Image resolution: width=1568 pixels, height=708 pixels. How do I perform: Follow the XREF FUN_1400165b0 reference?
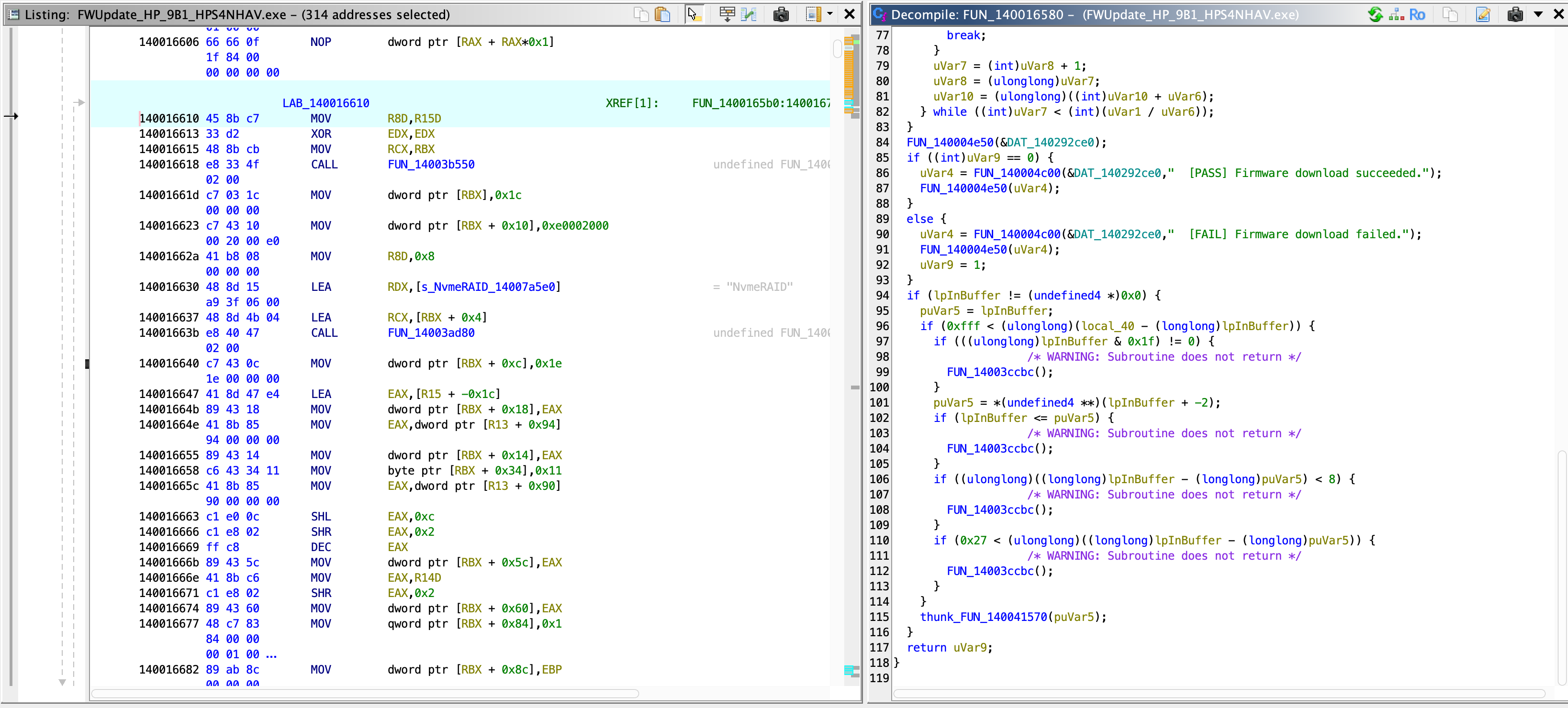(x=761, y=103)
